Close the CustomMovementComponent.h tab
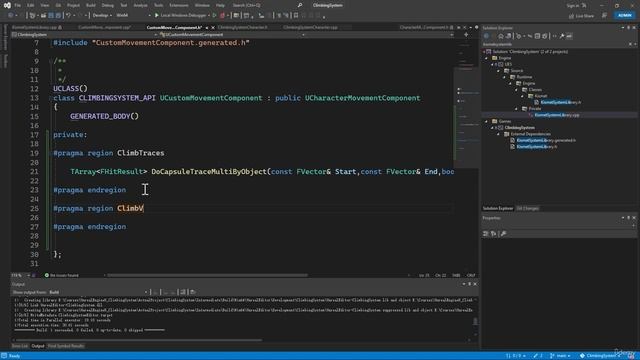The image size is (640, 360). [213, 28]
